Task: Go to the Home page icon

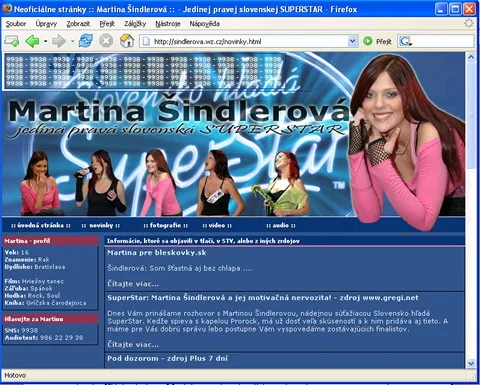Action: coord(127,41)
